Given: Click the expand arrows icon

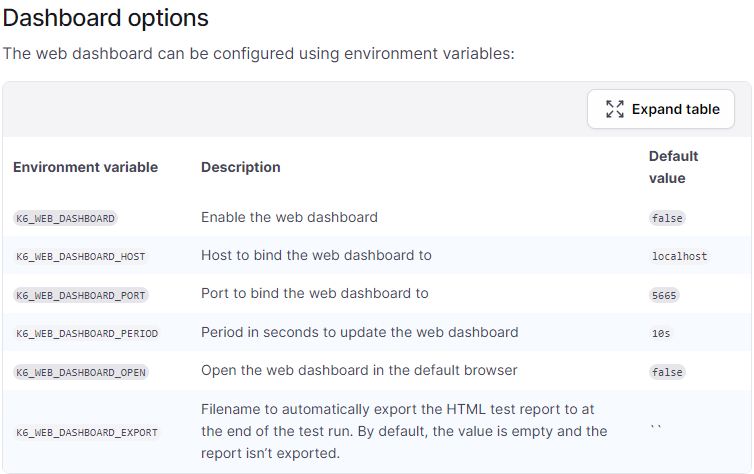Looking at the screenshot, I should coord(614,109).
